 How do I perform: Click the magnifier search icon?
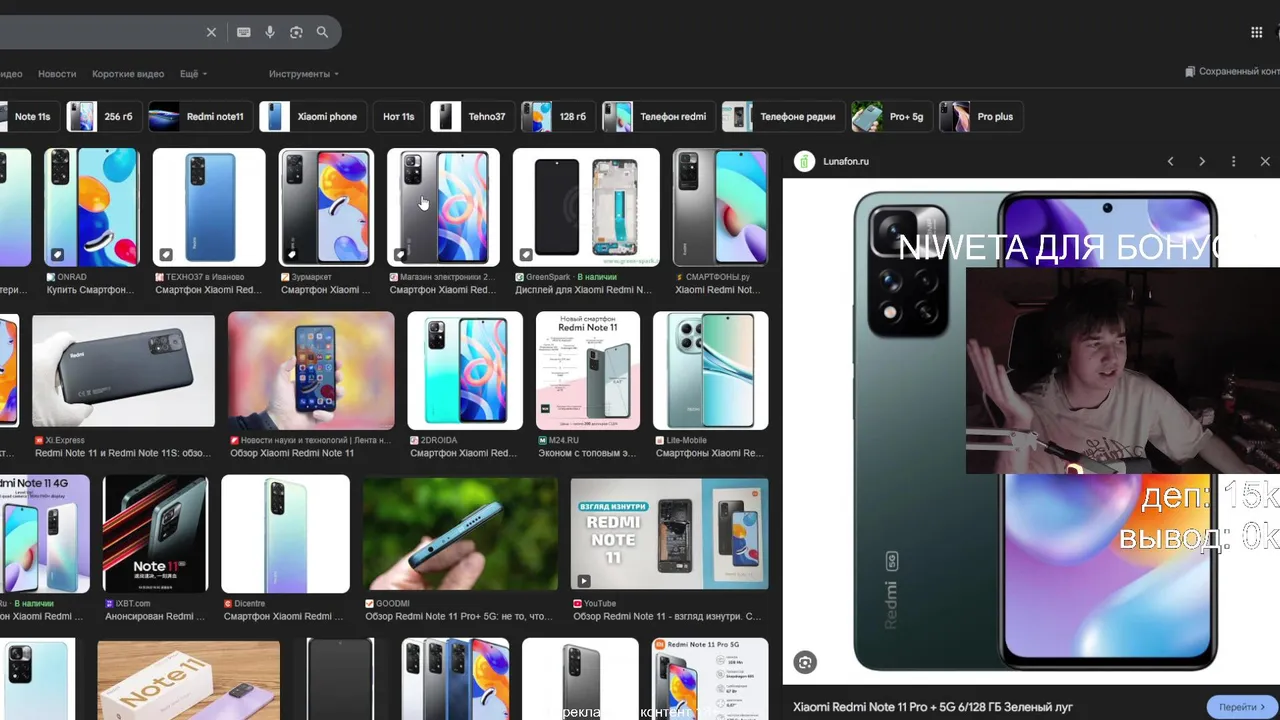(x=322, y=32)
